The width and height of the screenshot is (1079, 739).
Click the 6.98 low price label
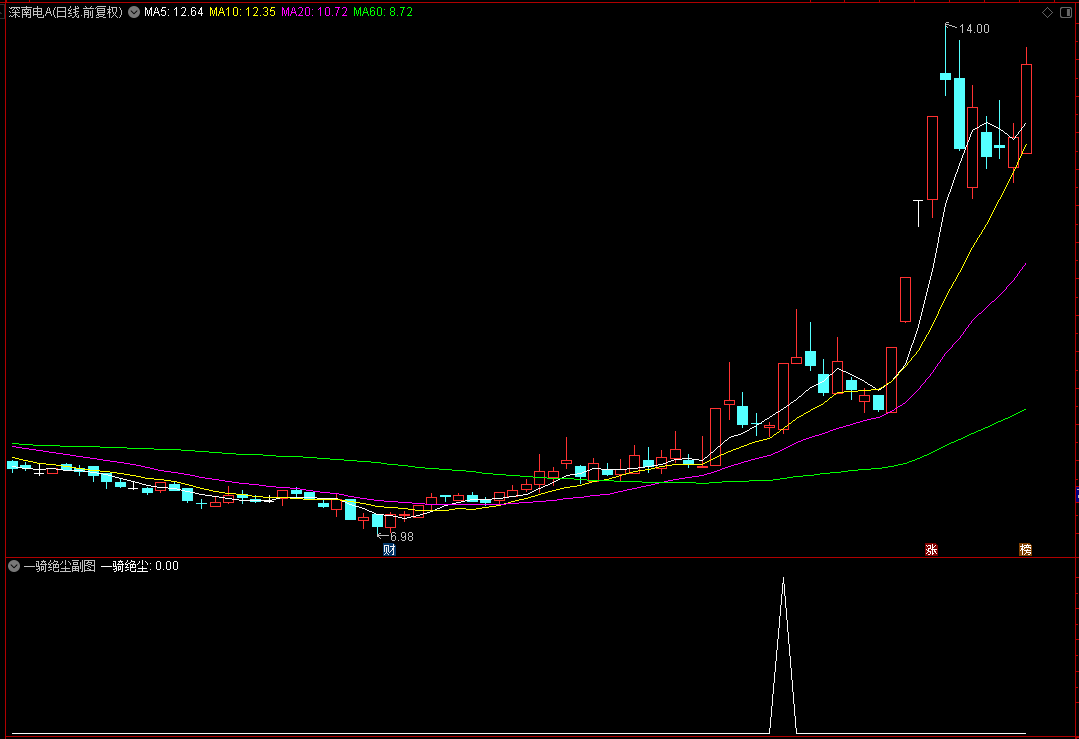pos(402,537)
